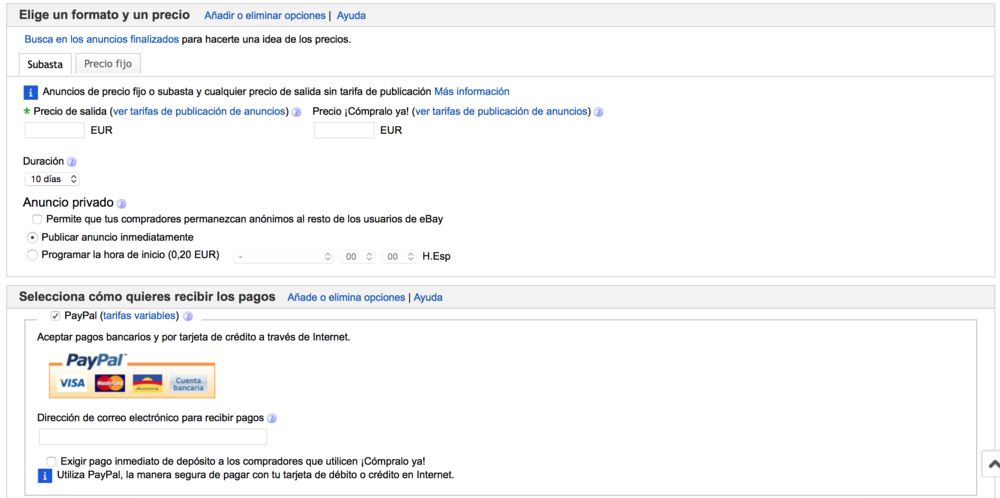The image size is (1000, 498).
Task: Click the Más información link
Action: click(471, 91)
